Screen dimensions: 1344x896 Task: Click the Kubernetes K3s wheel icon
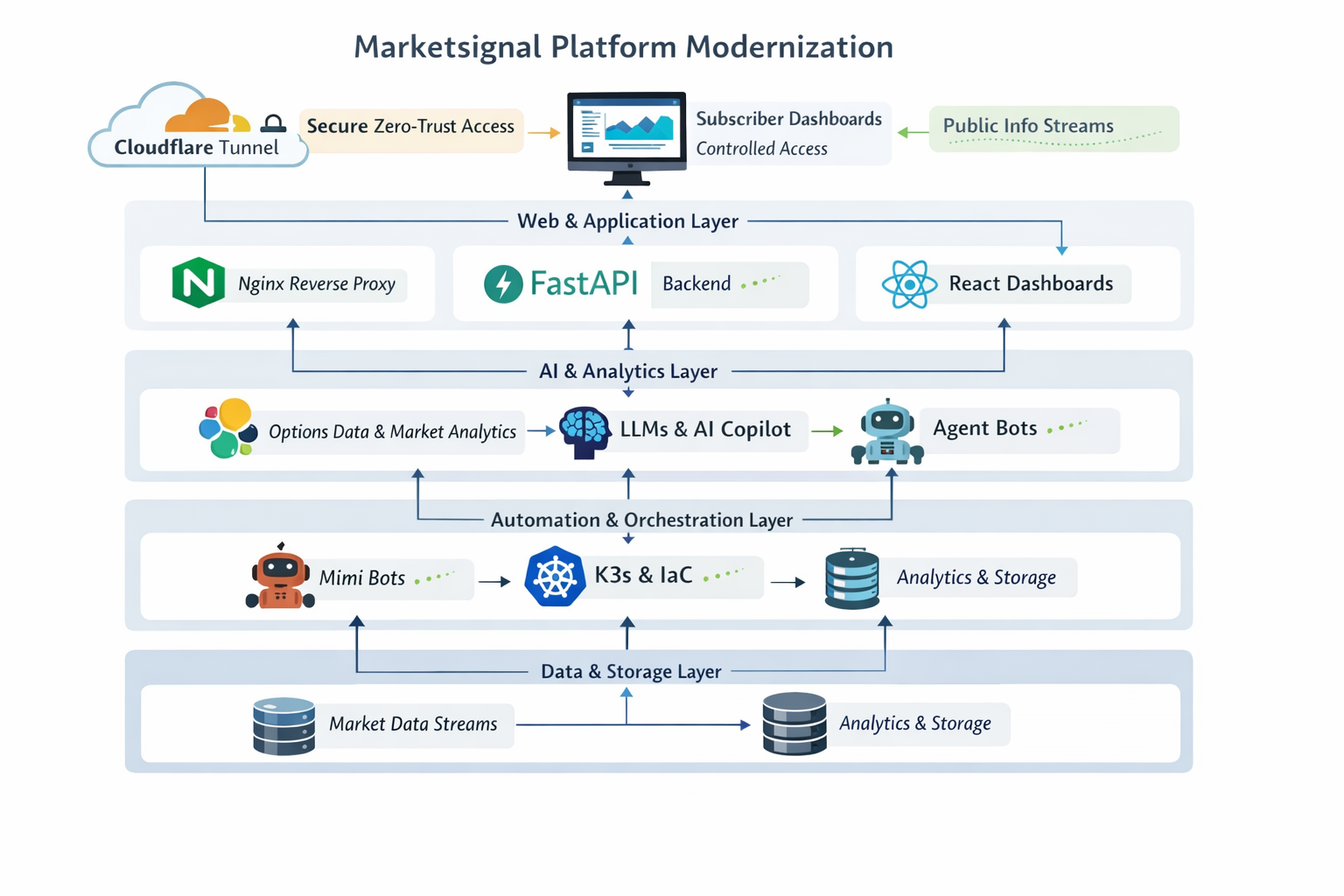555,577
